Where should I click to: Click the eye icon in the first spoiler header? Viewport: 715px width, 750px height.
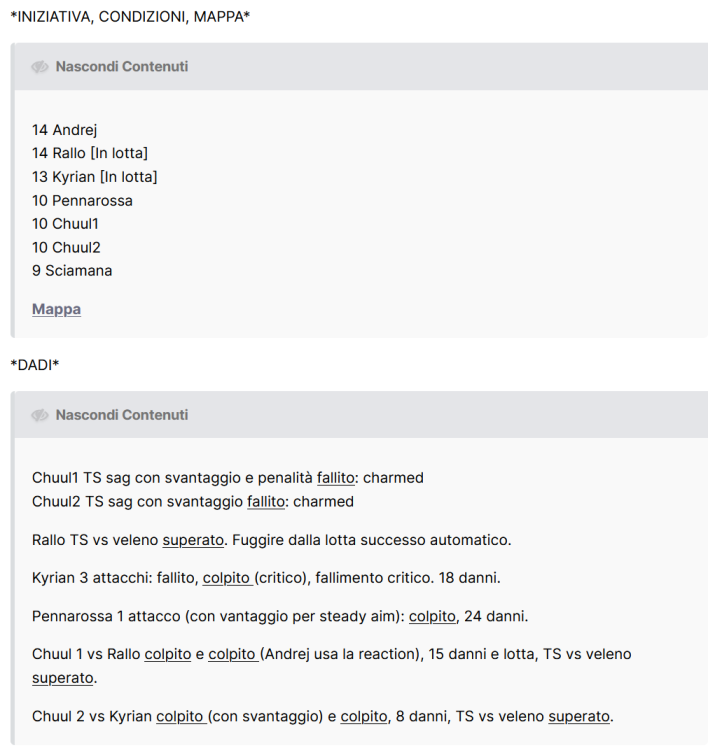tap(40, 67)
